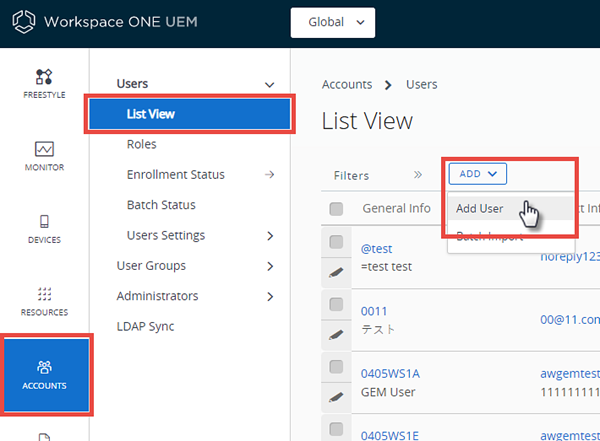
Task: Collapse the Users menu section
Action: pos(270,85)
